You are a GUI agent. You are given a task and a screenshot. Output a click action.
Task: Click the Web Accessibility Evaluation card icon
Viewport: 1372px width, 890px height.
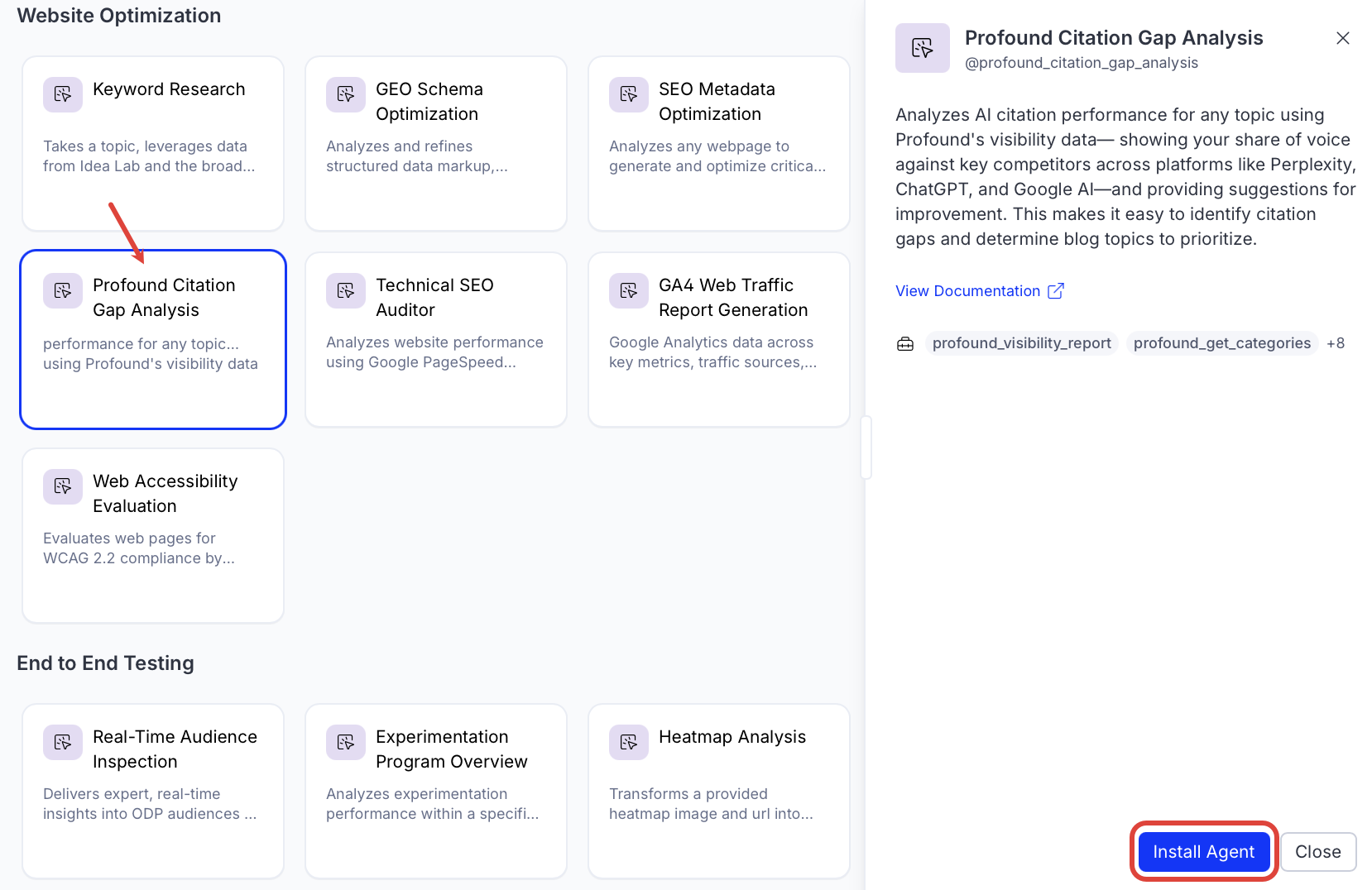point(63,486)
